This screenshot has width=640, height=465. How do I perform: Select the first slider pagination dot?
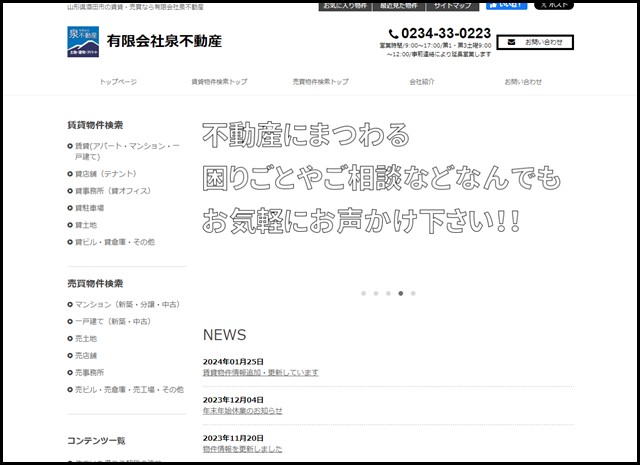click(x=363, y=294)
